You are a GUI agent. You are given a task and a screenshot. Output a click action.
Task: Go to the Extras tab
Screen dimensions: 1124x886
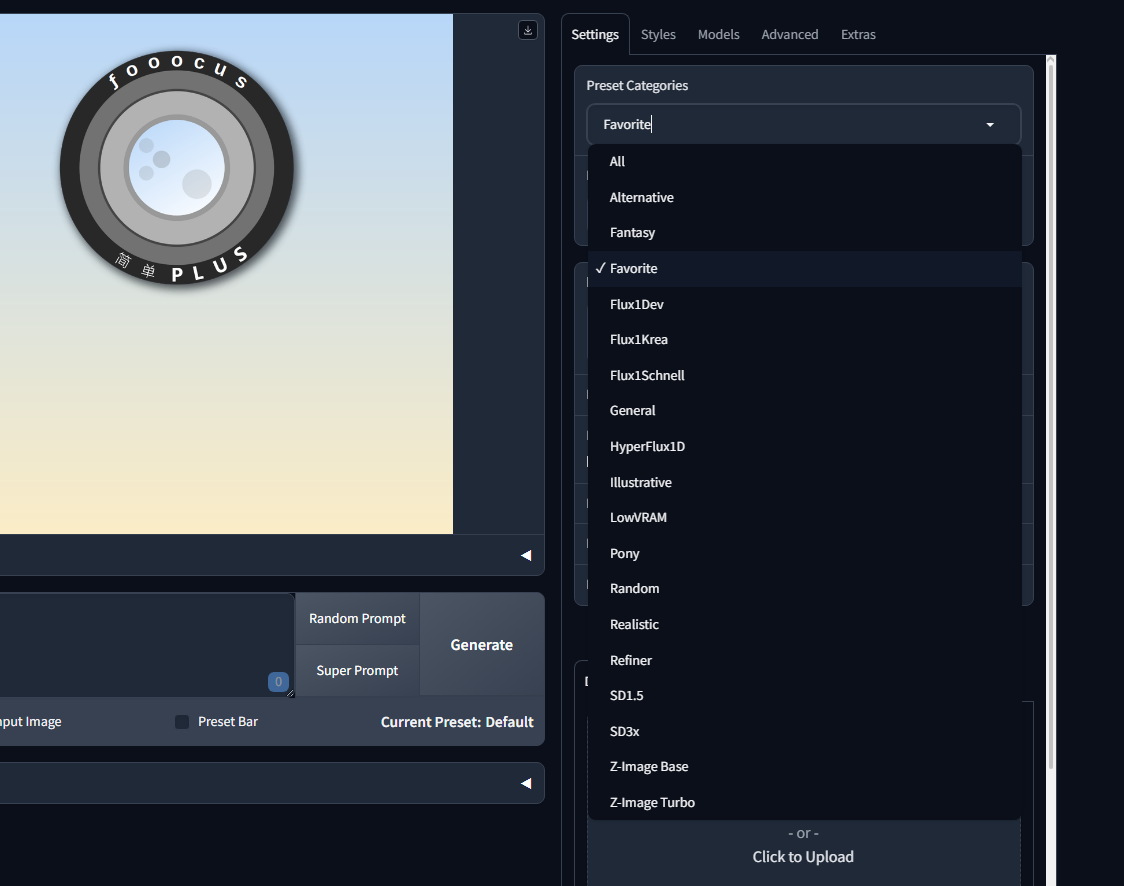pyautogui.click(x=858, y=34)
